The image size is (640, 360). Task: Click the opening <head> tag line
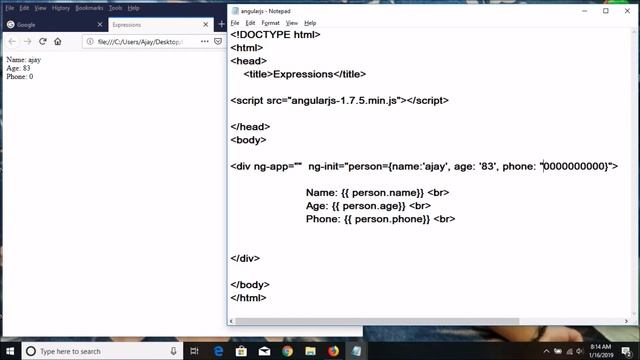click(248, 61)
